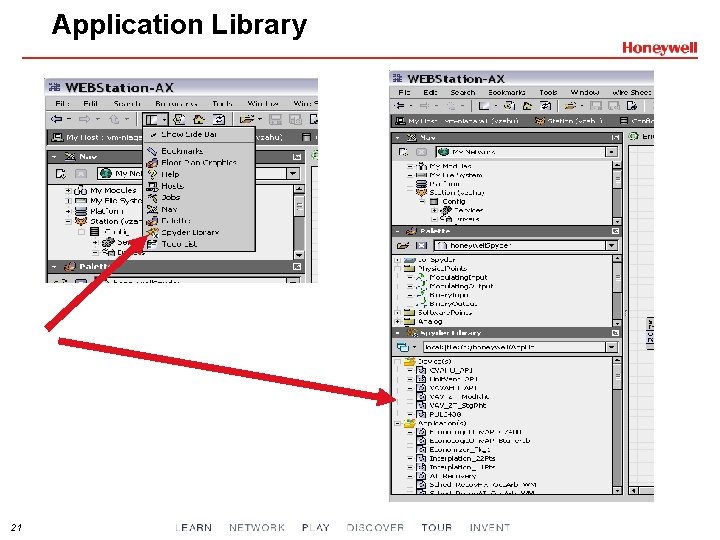
Task: Click Open palette folder icon
Action: (403, 246)
